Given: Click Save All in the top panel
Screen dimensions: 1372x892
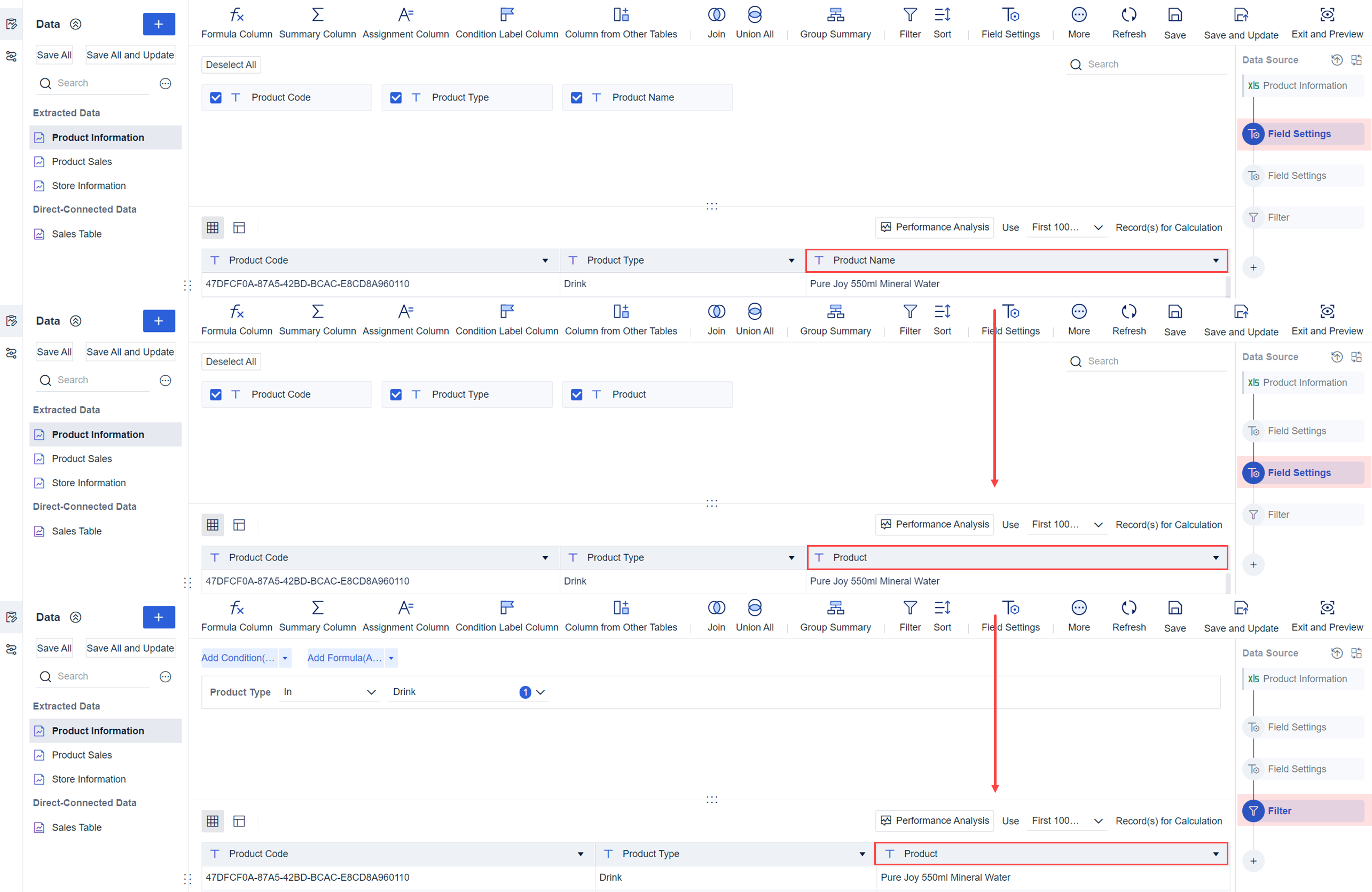Looking at the screenshot, I should pos(54,55).
